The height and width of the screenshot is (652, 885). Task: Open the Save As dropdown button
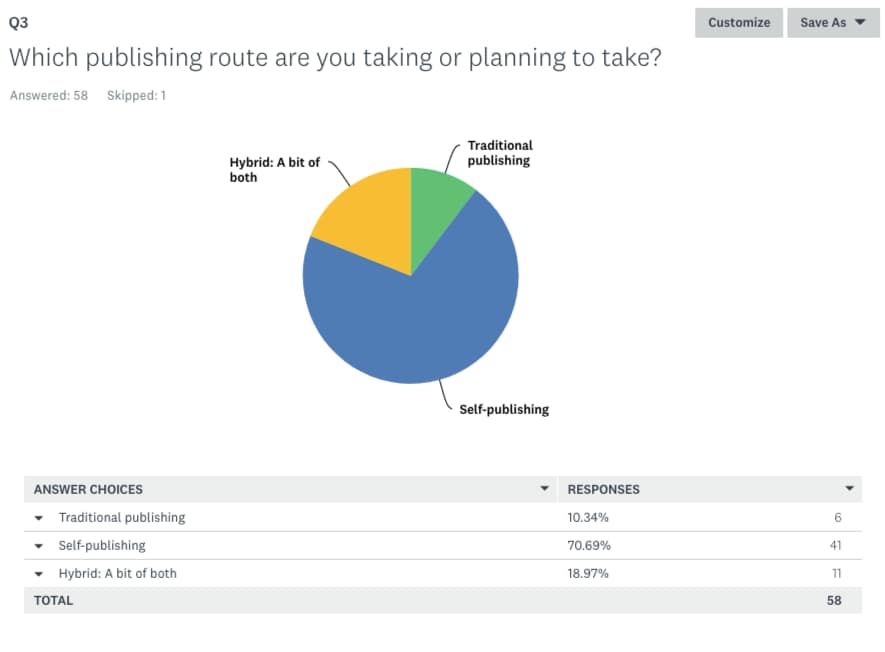pyautogui.click(x=833, y=23)
